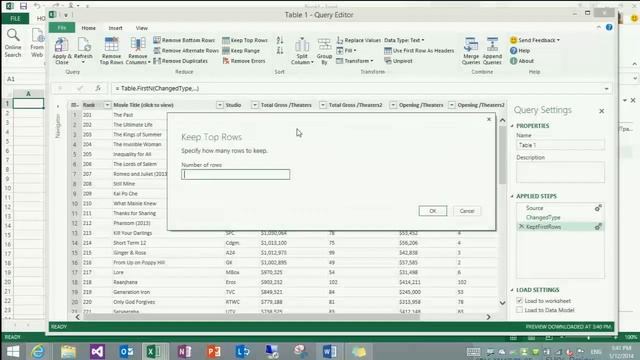Image resolution: width=640 pixels, height=360 pixels.
Task: Click Remove Errors
Action: [x=244, y=61]
